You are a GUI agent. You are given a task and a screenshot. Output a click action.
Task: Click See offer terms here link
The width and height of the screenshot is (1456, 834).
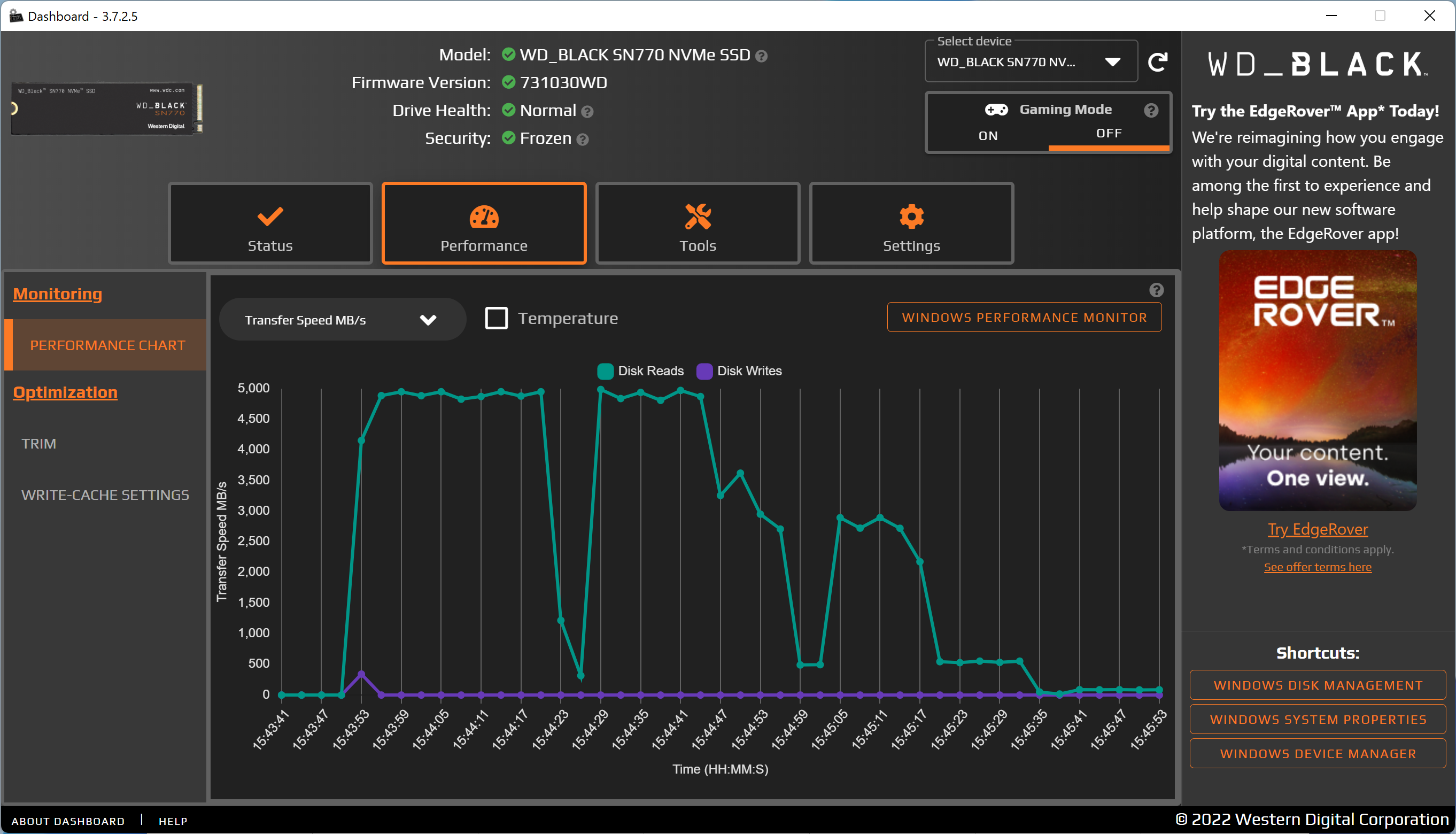[1318, 567]
